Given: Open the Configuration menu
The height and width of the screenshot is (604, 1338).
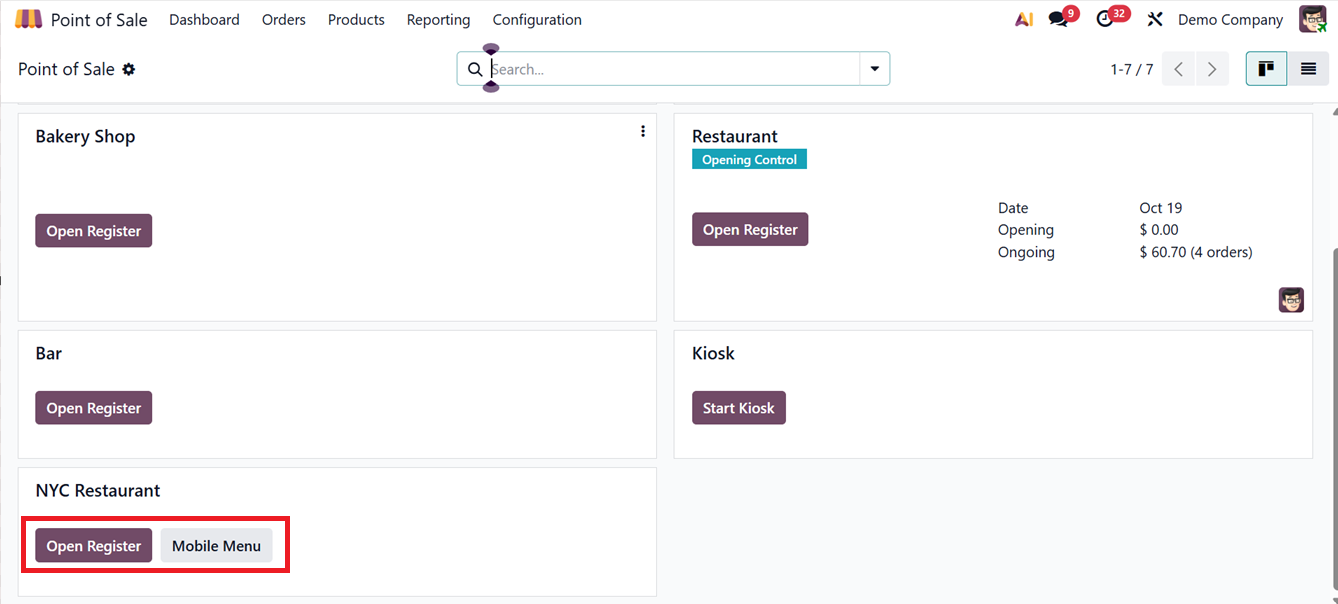Looking at the screenshot, I should click(x=537, y=20).
